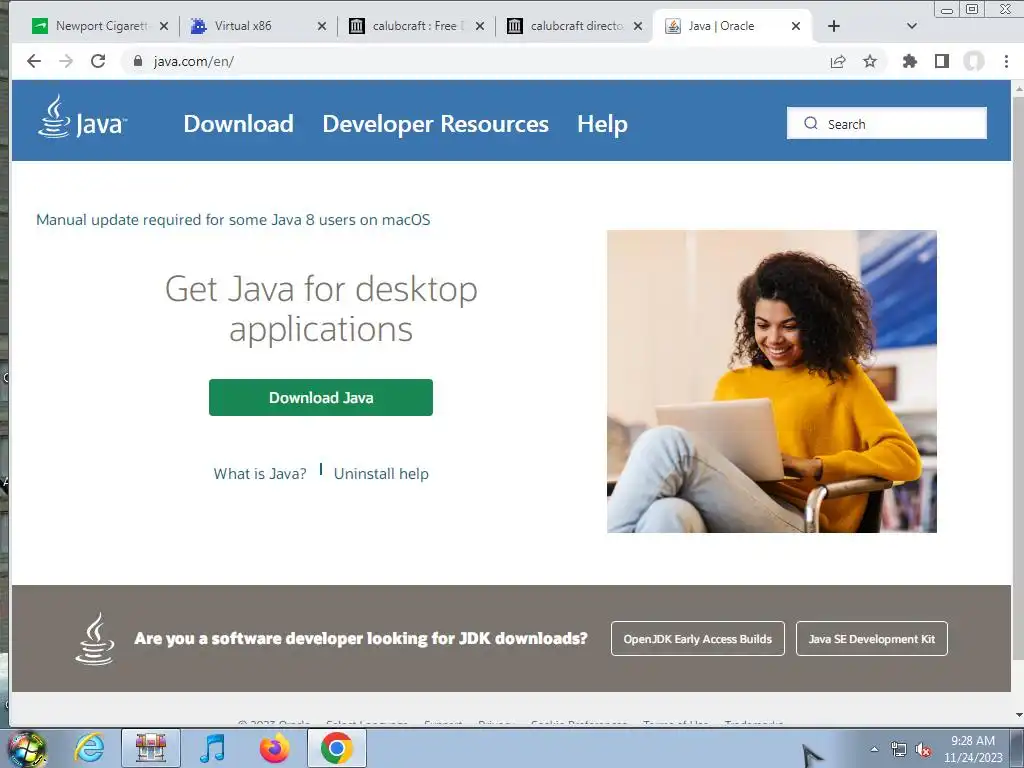Launch Internet Explorer from taskbar
Image resolution: width=1024 pixels, height=768 pixels.
(x=89, y=748)
